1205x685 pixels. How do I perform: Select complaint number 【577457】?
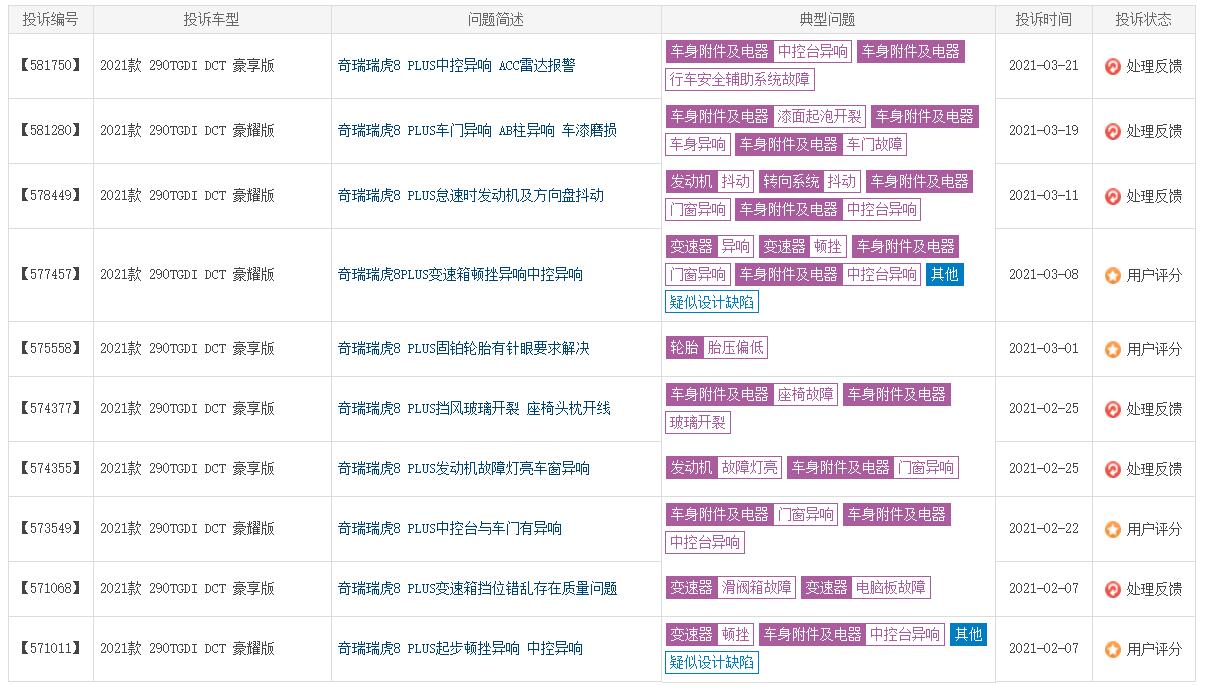coord(50,274)
